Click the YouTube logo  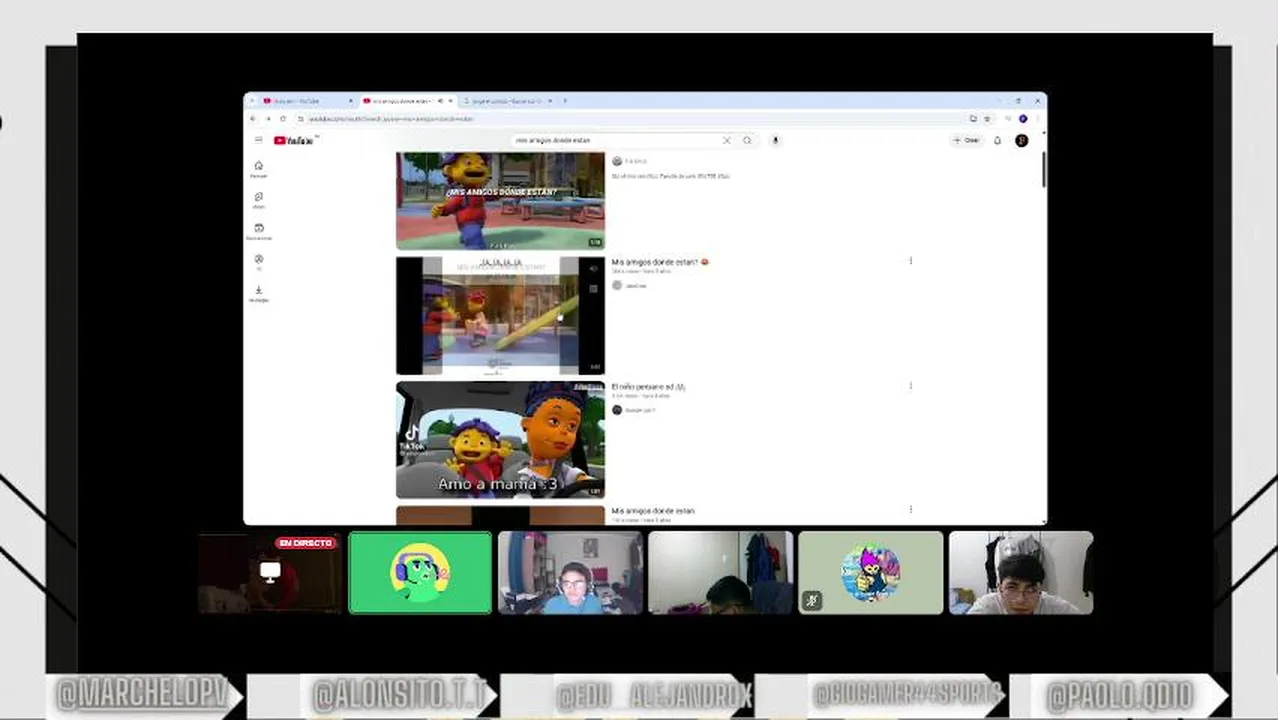tap(293, 141)
